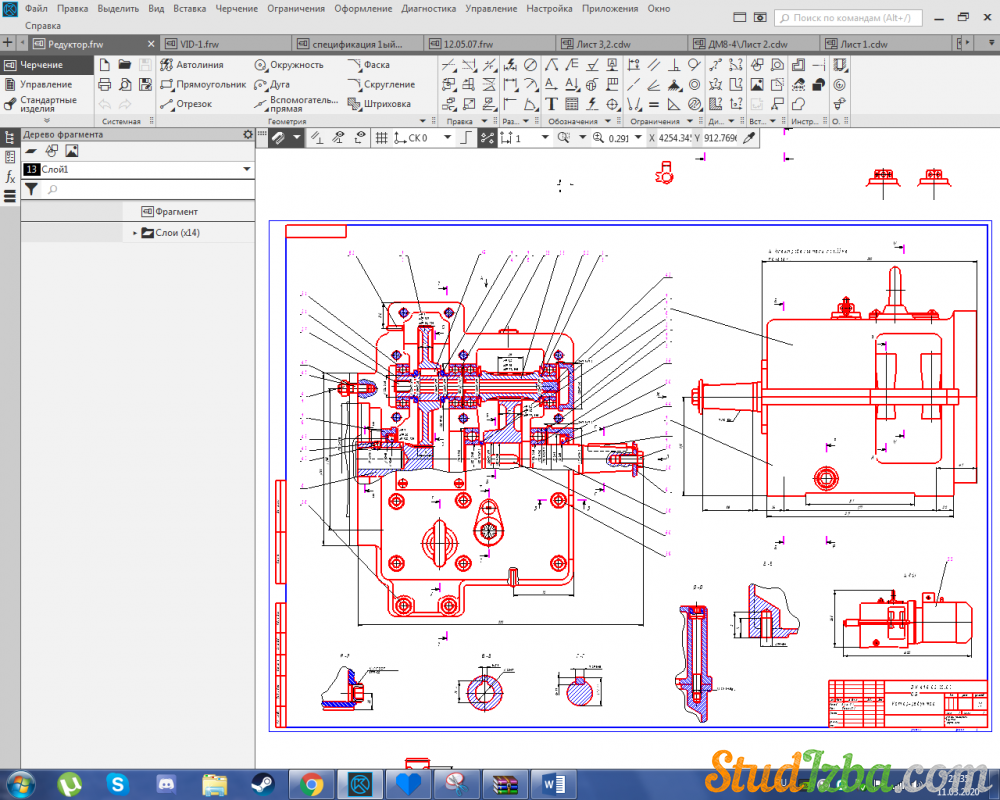The height and width of the screenshot is (800, 1000).
Task: Toggle the grid display button
Action: 381,138
